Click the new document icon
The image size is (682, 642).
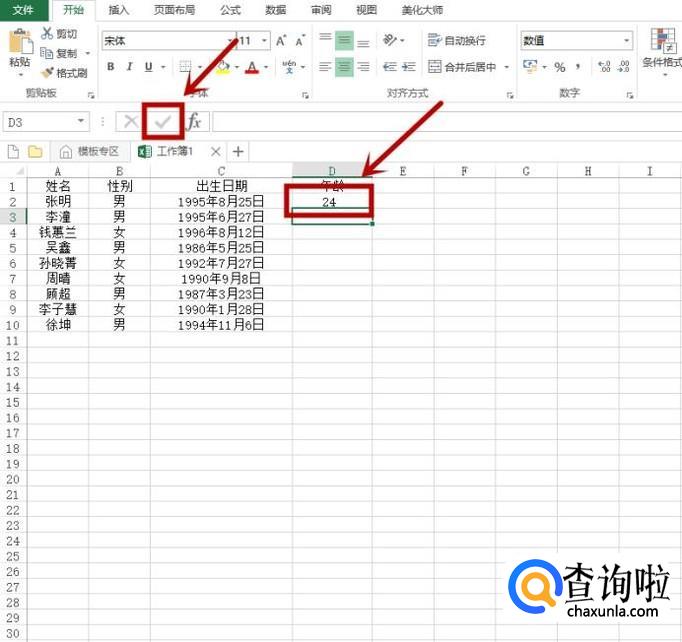pos(13,151)
